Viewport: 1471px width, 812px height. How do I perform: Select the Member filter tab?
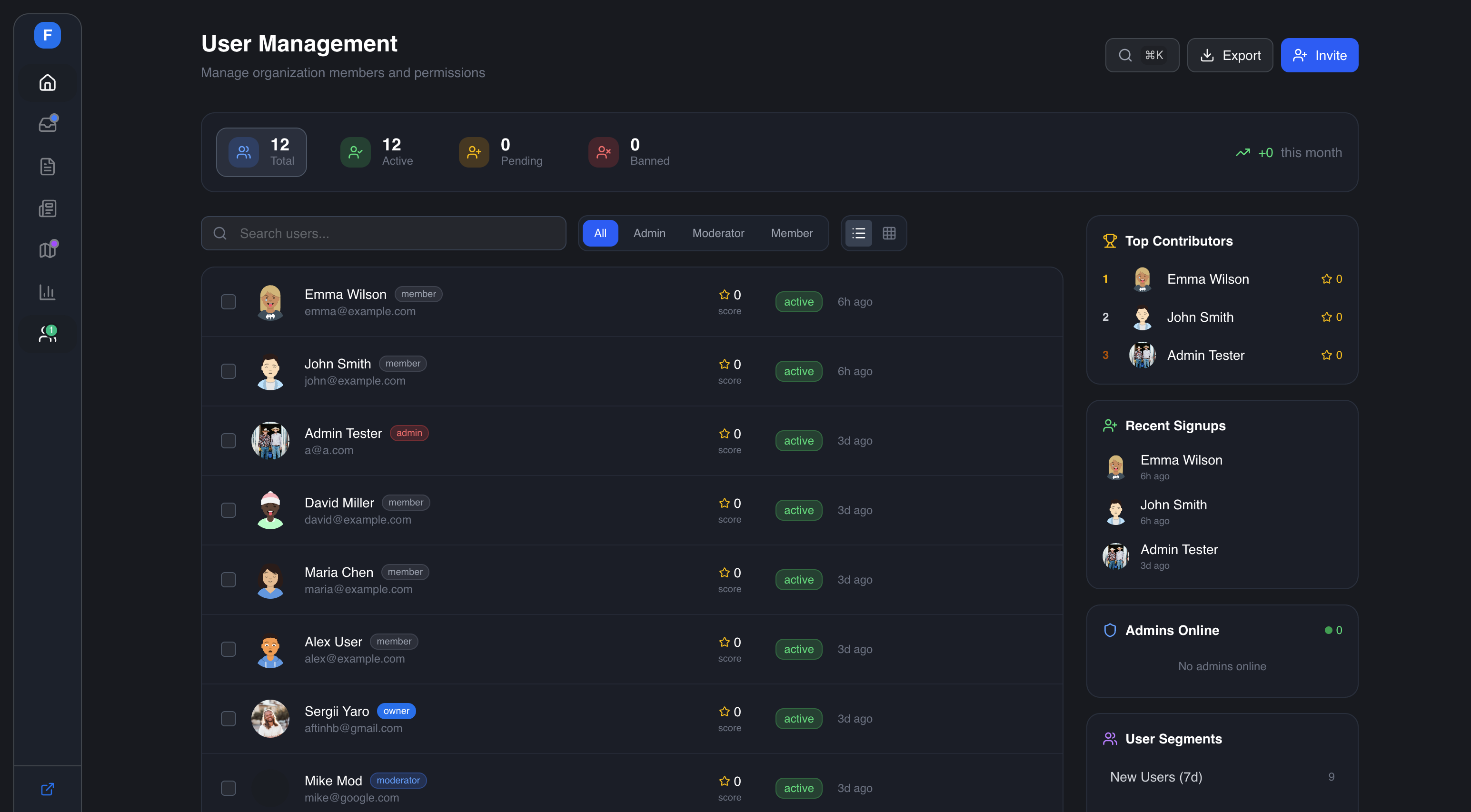792,233
